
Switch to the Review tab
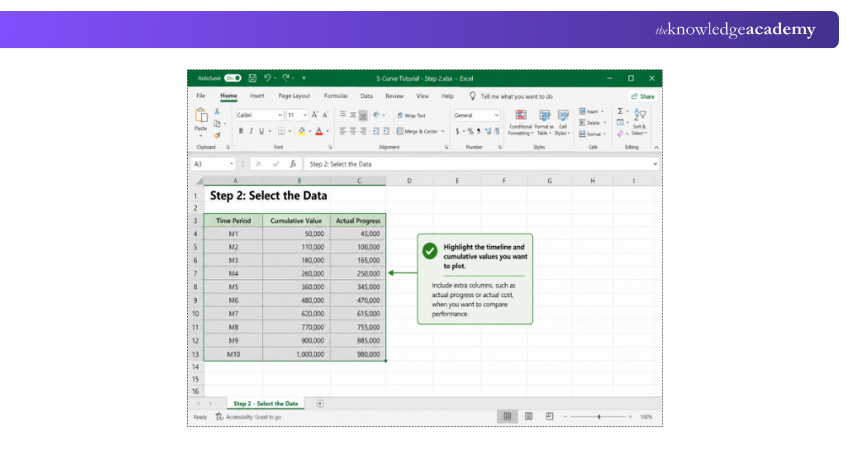pos(395,96)
